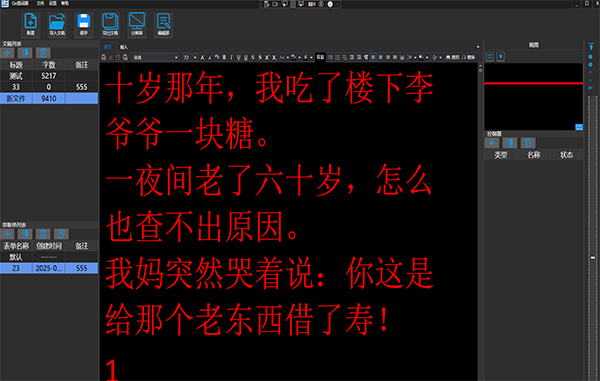
Task: Open the font color dropdown arrow
Action: point(311,58)
